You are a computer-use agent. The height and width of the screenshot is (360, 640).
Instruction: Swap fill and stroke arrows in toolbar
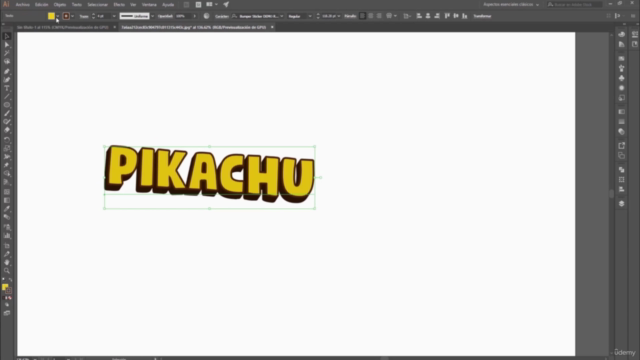point(10,280)
